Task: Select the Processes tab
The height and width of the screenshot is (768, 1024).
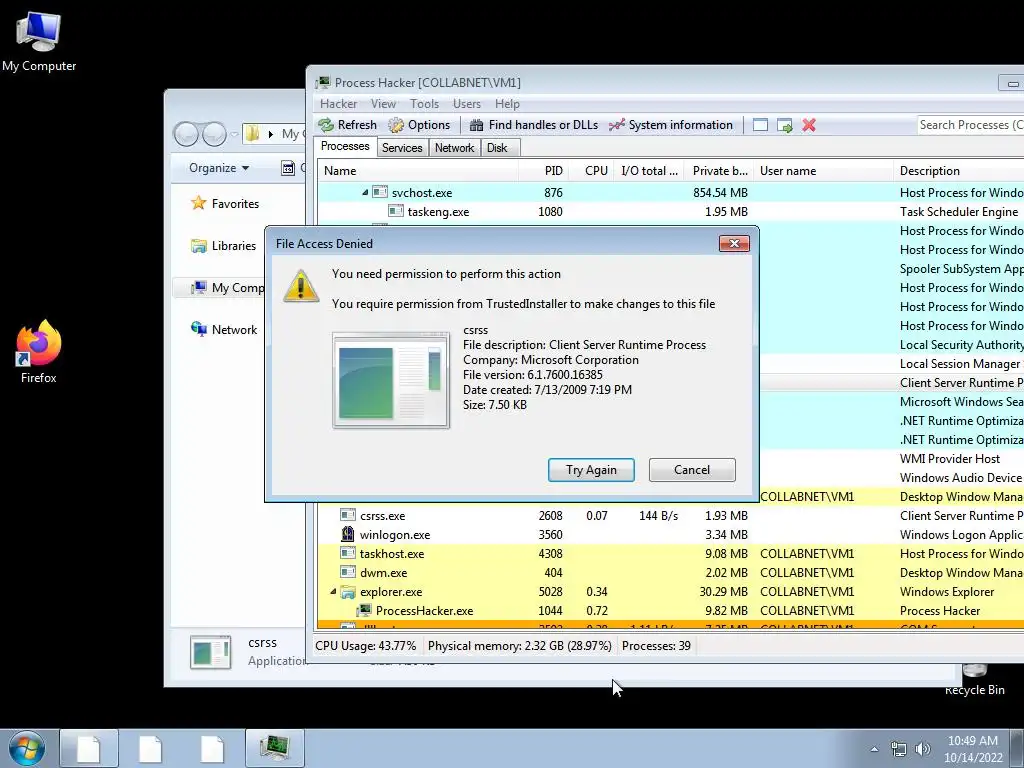Action: point(345,146)
